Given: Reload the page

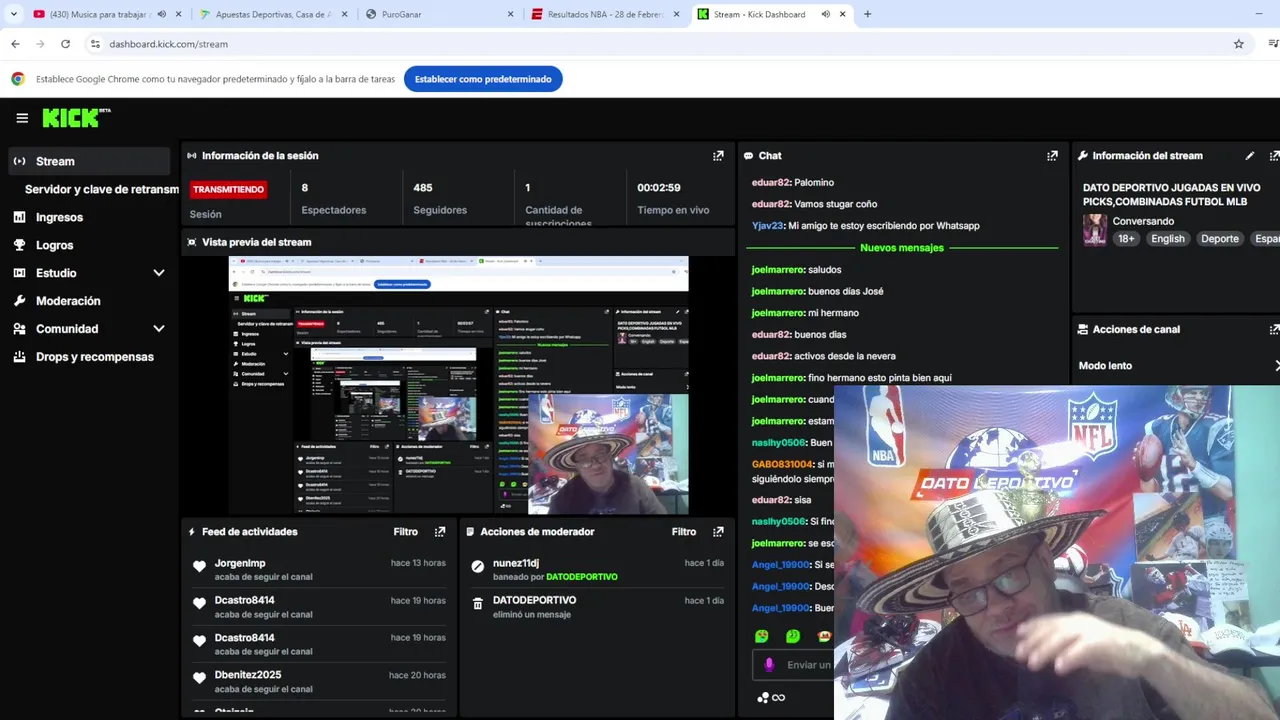Looking at the screenshot, I should click(x=65, y=44).
